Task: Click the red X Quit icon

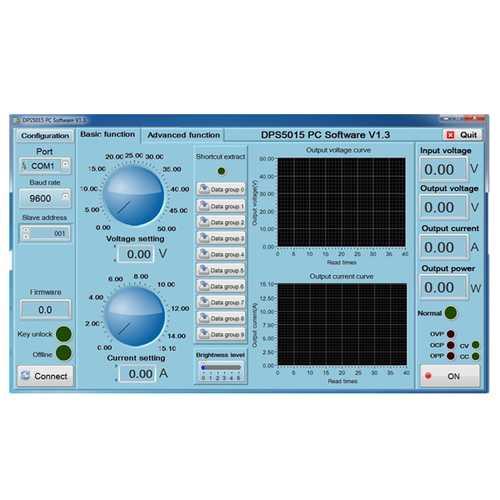Action: (450, 135)
